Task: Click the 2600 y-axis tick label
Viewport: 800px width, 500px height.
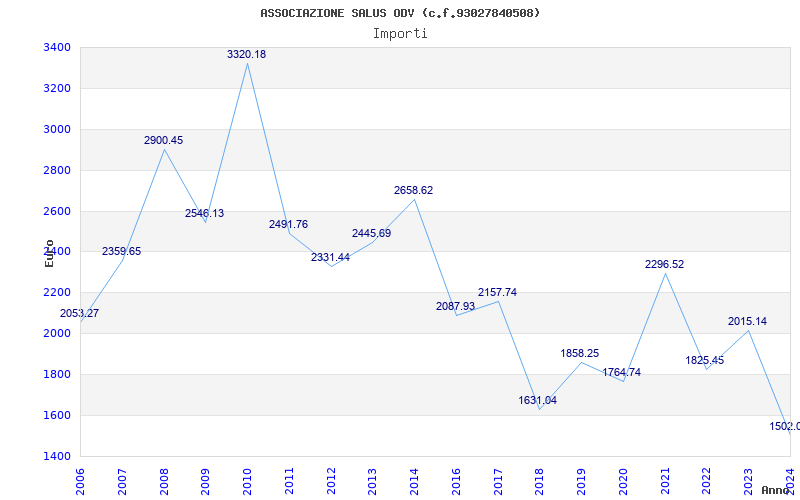Action: (57, 211)
